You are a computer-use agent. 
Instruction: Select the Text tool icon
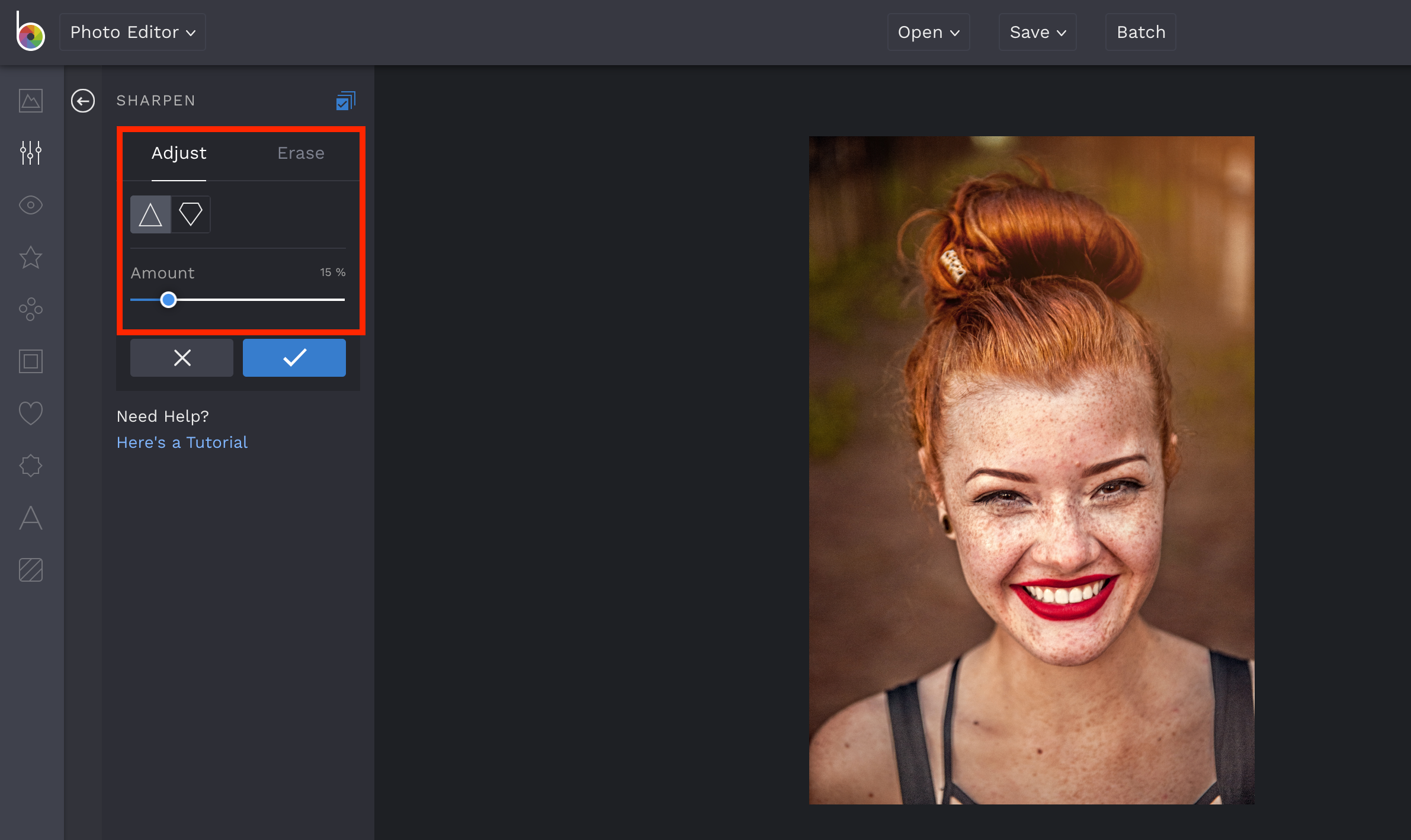click(x=30, y=518)
